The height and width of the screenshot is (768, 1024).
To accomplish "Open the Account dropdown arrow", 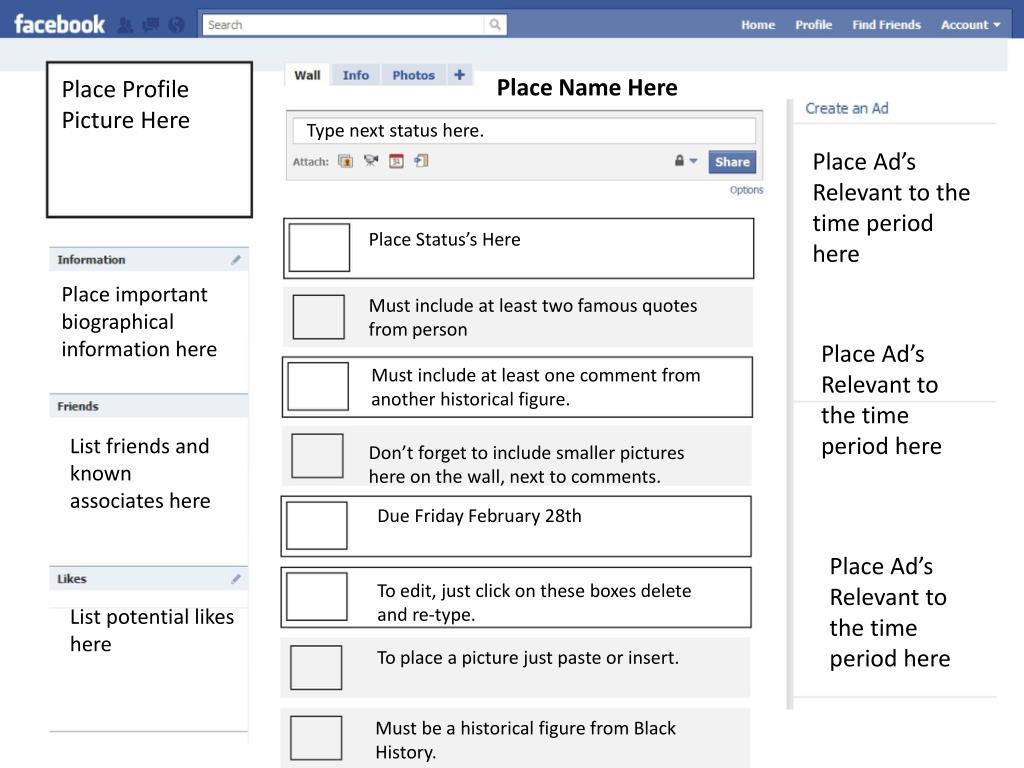I will 997,25.
